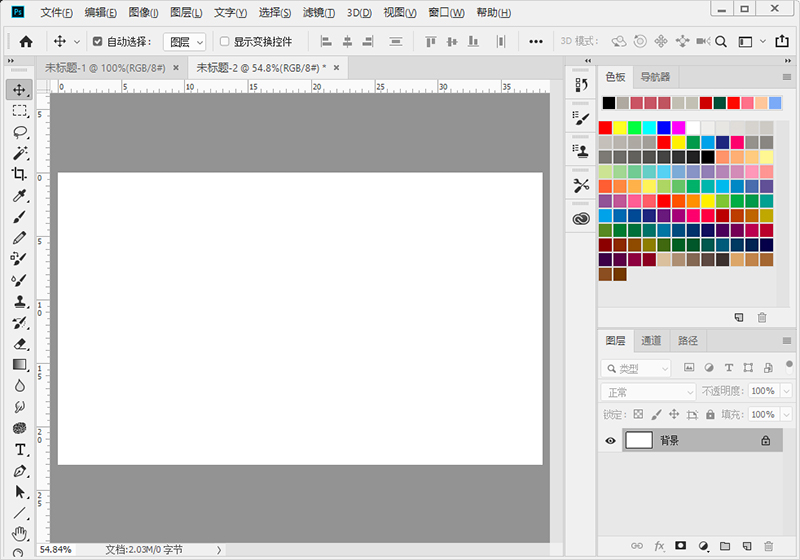Select the Magic Wand tool
This screenshot has height=560, width=800.
(20, 153)
